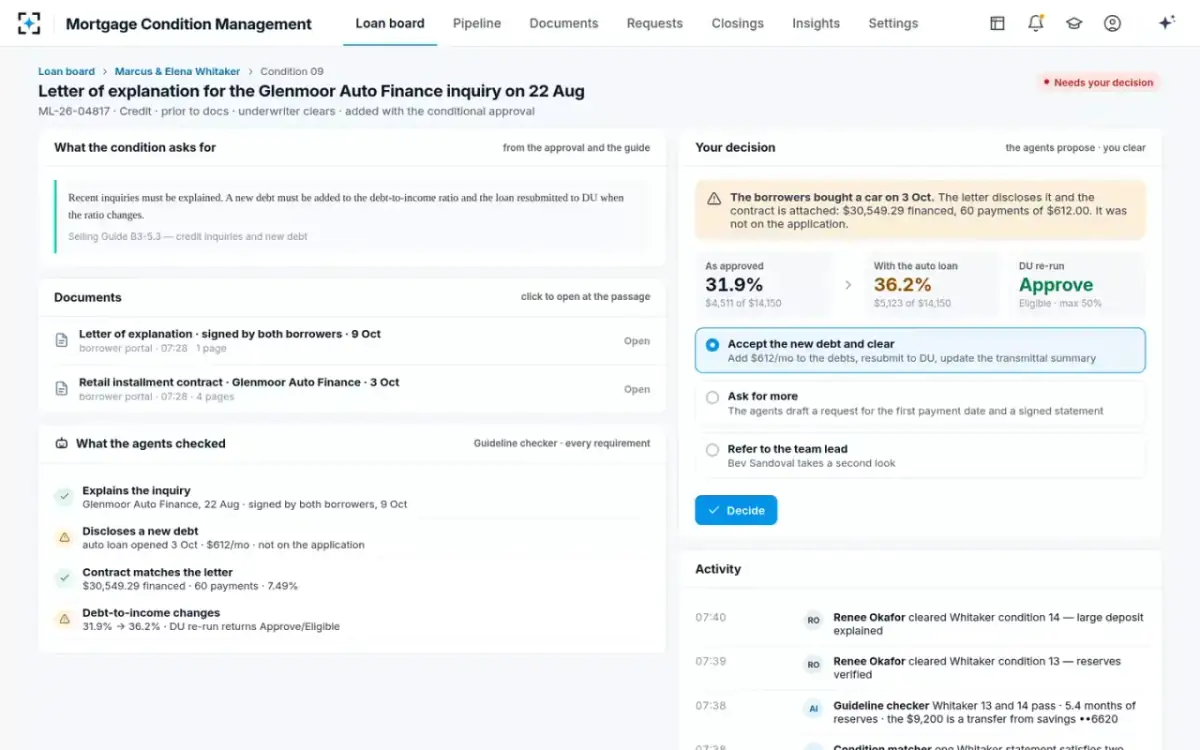Click the Retail installment contract file icon

61,389
